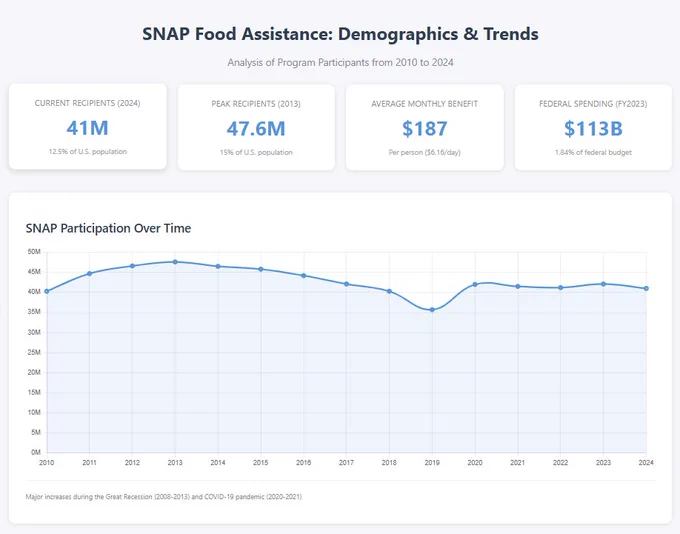Click the 2017 x-axis label
Viewport: 680px width, 534px height.
[x=346, y=463]
